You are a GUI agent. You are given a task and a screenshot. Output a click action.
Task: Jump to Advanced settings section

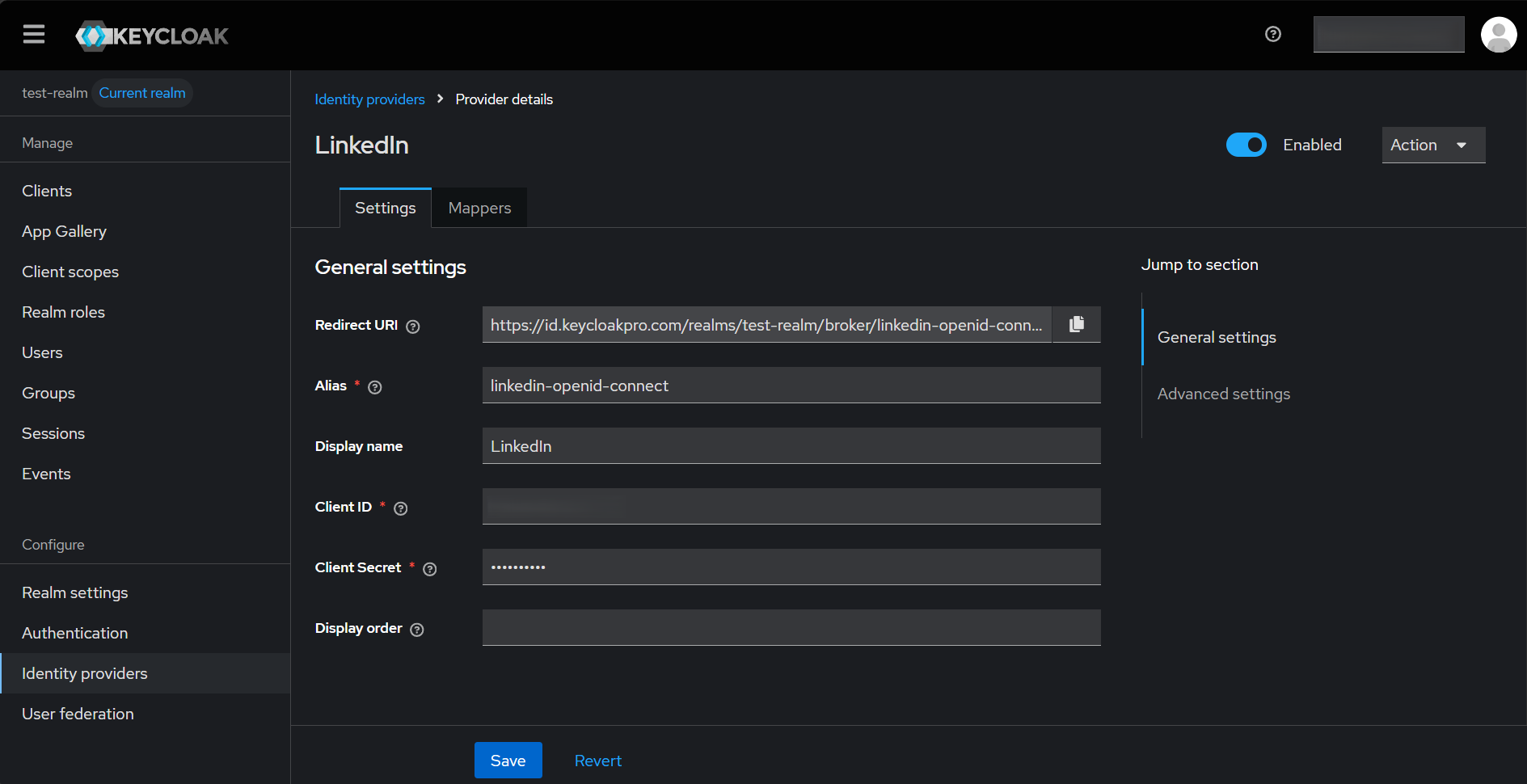1224,394
